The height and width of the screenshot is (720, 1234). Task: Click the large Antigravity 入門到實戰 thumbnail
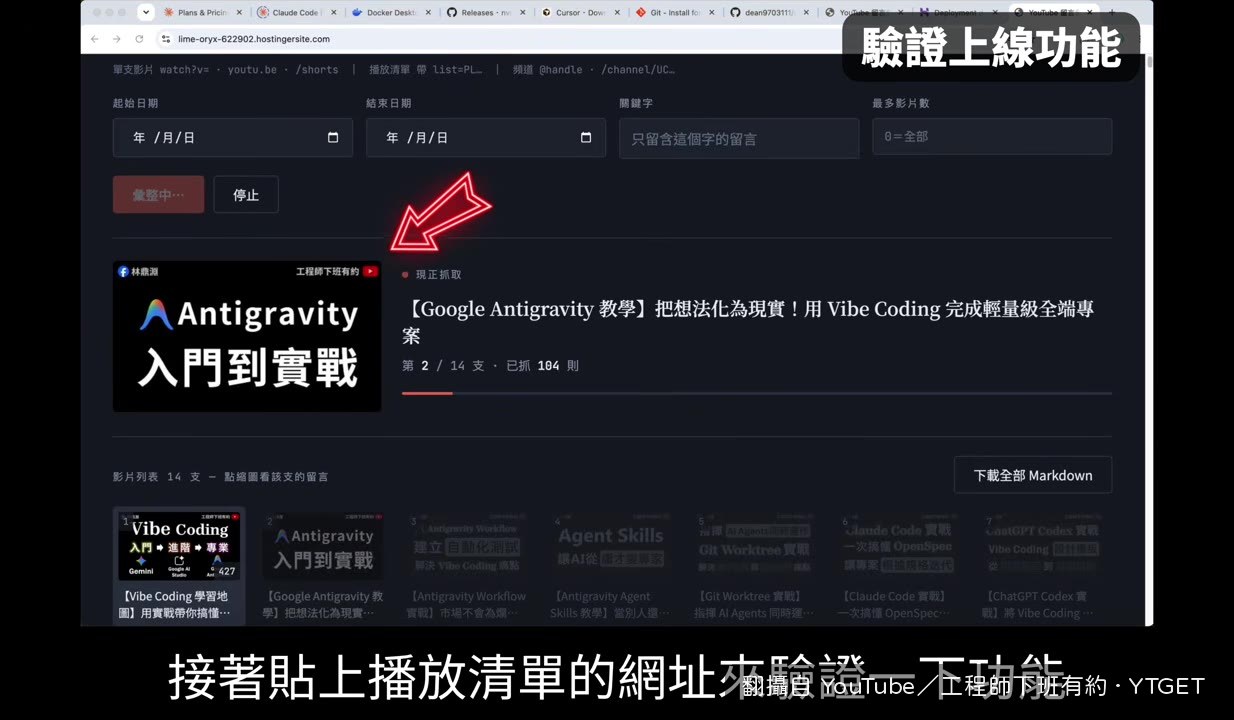coord(247,336)
